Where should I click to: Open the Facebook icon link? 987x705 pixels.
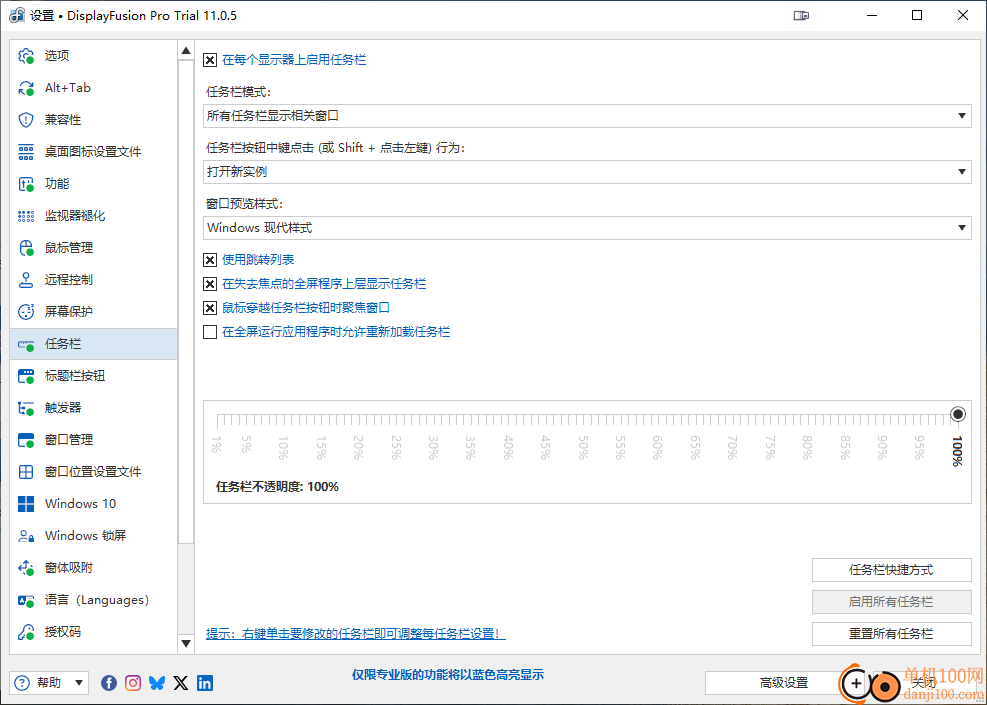pyautogui.click(x=109, y=682)
